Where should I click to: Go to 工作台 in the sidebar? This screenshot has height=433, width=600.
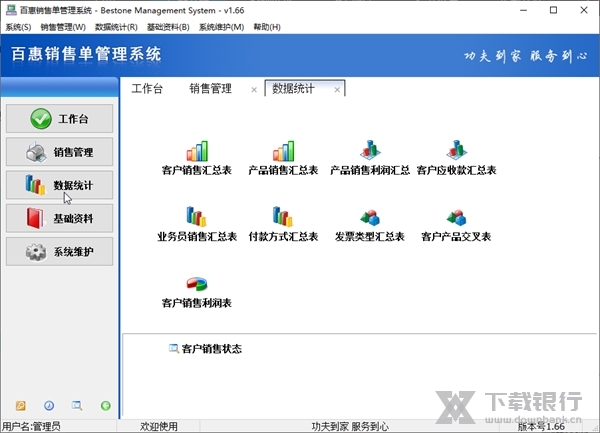(59, 119)
